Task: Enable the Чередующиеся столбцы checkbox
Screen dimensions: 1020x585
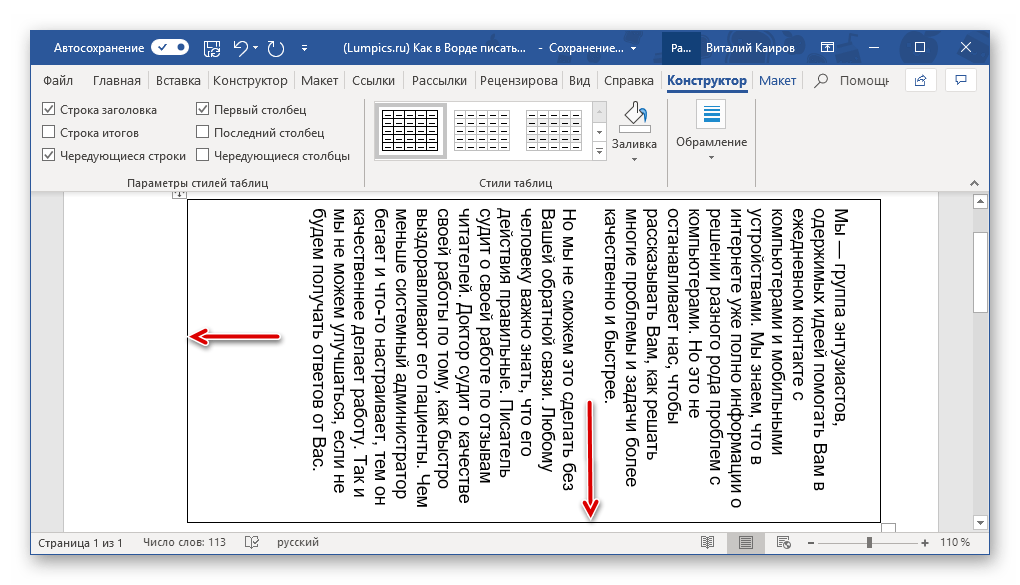Action: pos(203,155)
